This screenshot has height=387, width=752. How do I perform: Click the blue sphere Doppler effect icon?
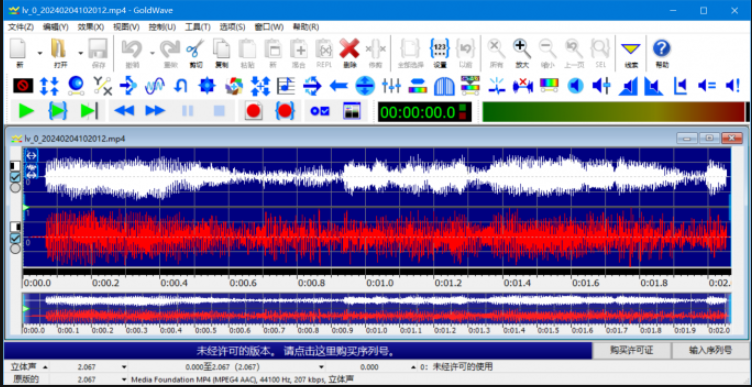(76, 86)
